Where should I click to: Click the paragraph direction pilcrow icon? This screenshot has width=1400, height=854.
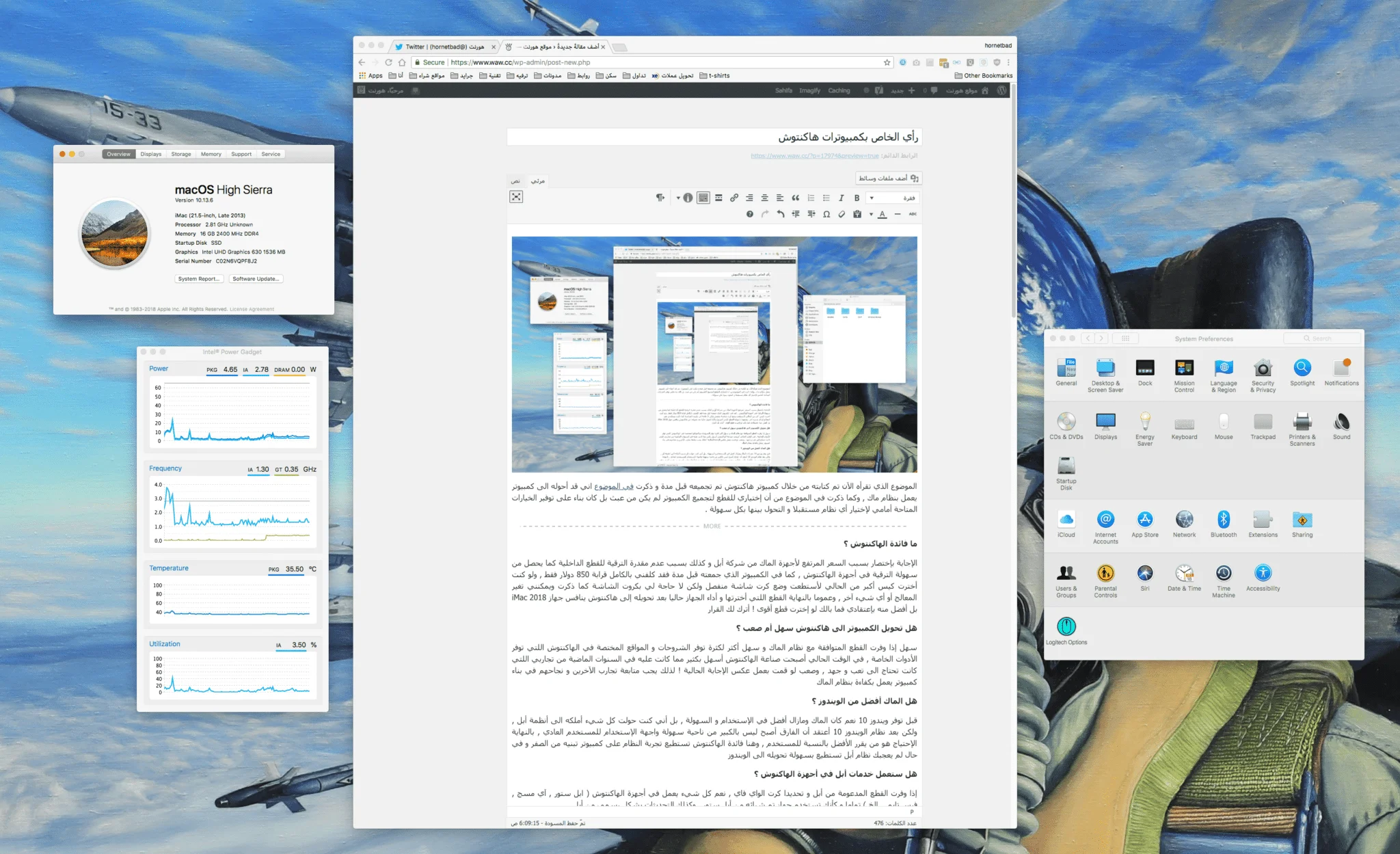[x=660, y=198]
